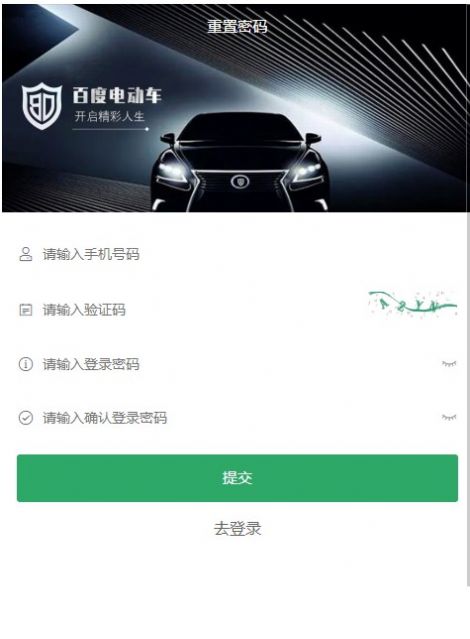Click the verification code field icon
This screenshot has height=639, width=470.
pos(26,310)
